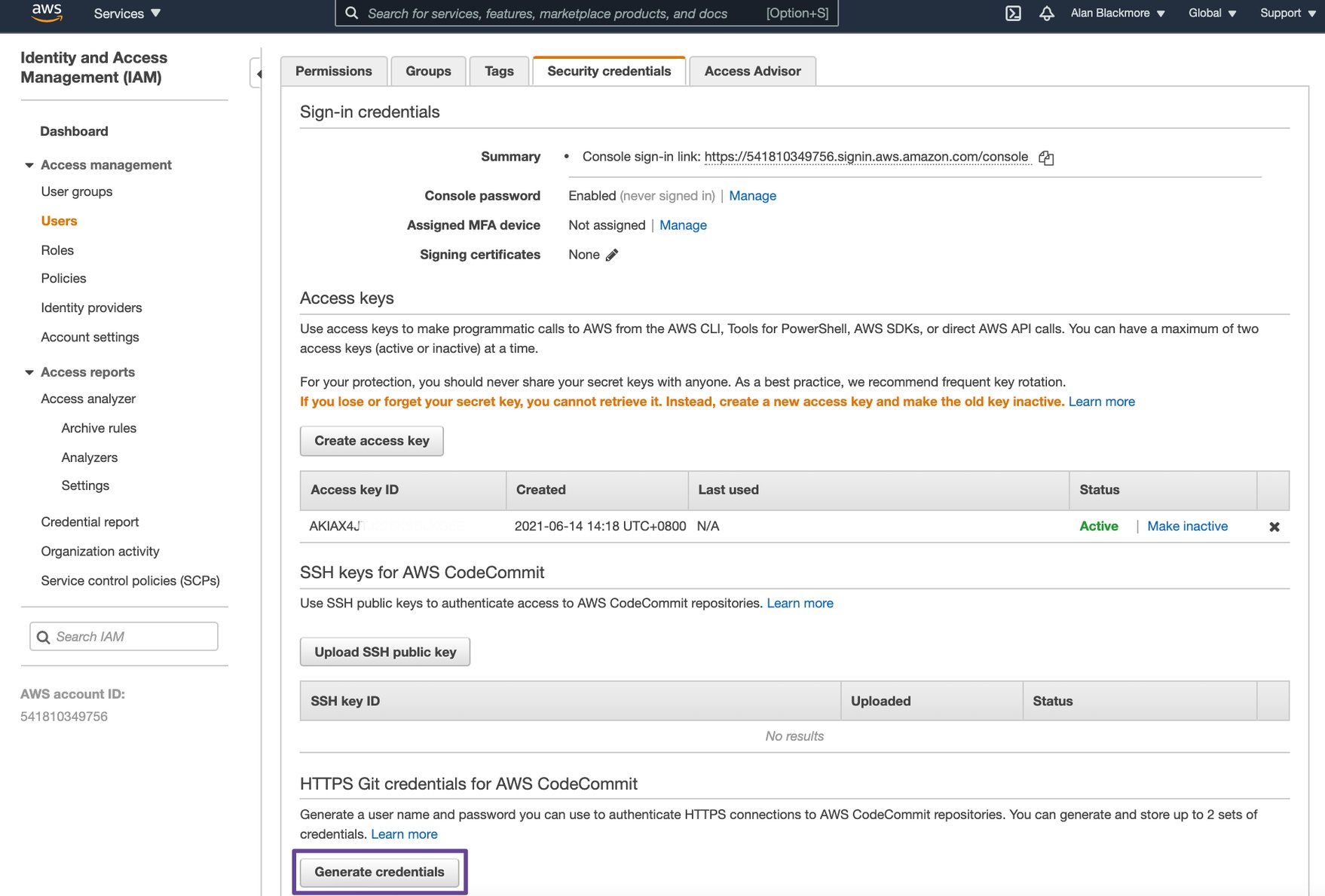The image size is (1325, 896).
Task: Click the Generate credentials button
Action: pyautogui.click(x=380, y=871)
